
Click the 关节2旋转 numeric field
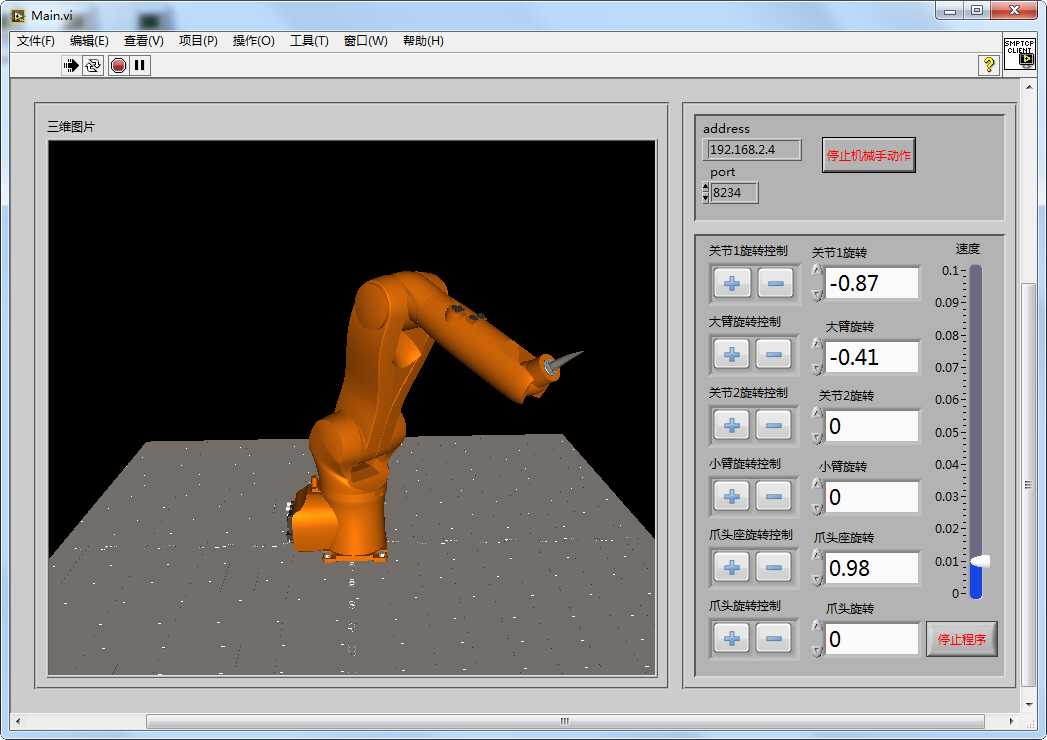click(872, 426)
